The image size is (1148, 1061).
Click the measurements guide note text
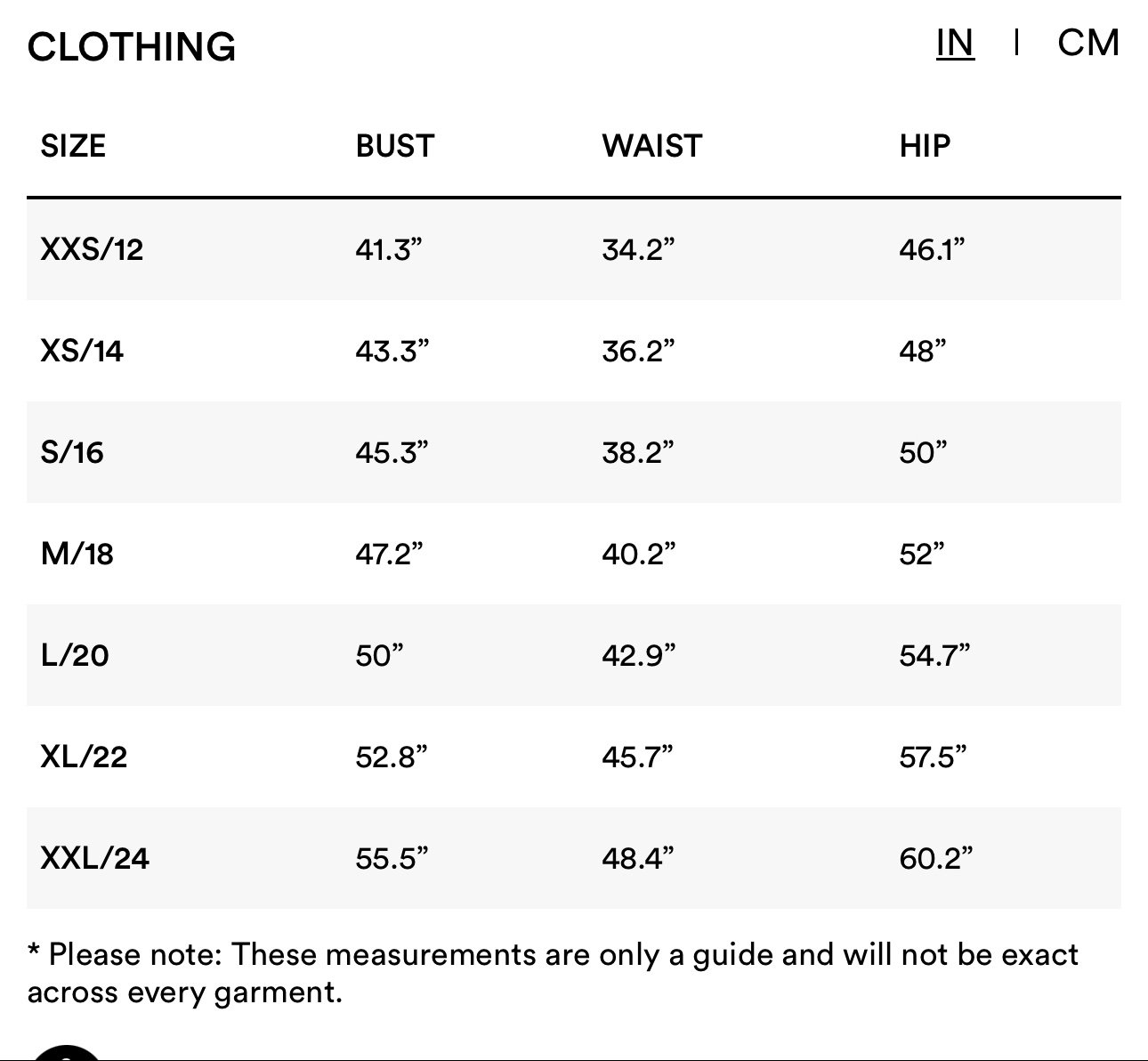553,973
